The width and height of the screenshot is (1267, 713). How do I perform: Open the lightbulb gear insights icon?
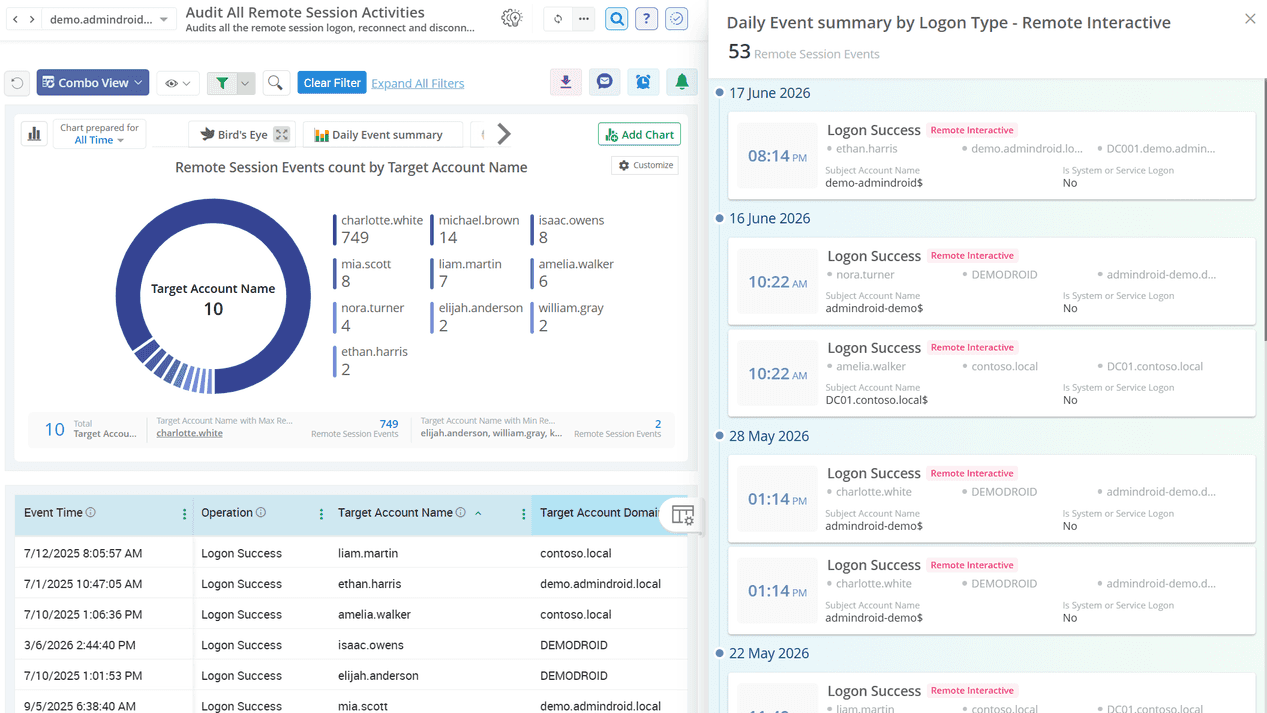[511, 19]
